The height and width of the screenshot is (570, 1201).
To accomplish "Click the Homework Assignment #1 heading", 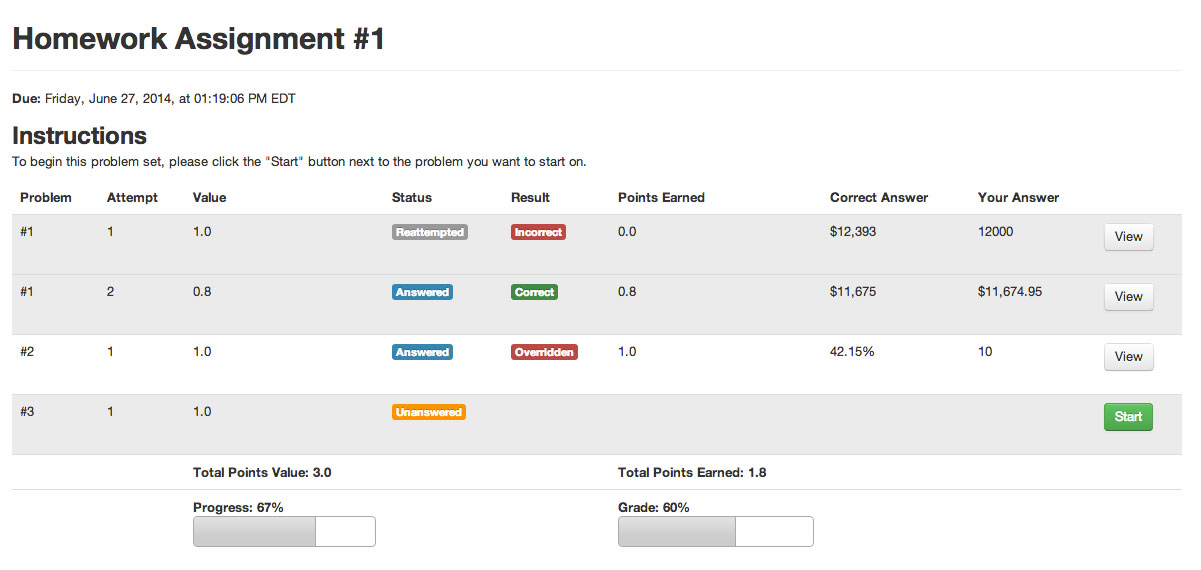I will tap(198, 39).
